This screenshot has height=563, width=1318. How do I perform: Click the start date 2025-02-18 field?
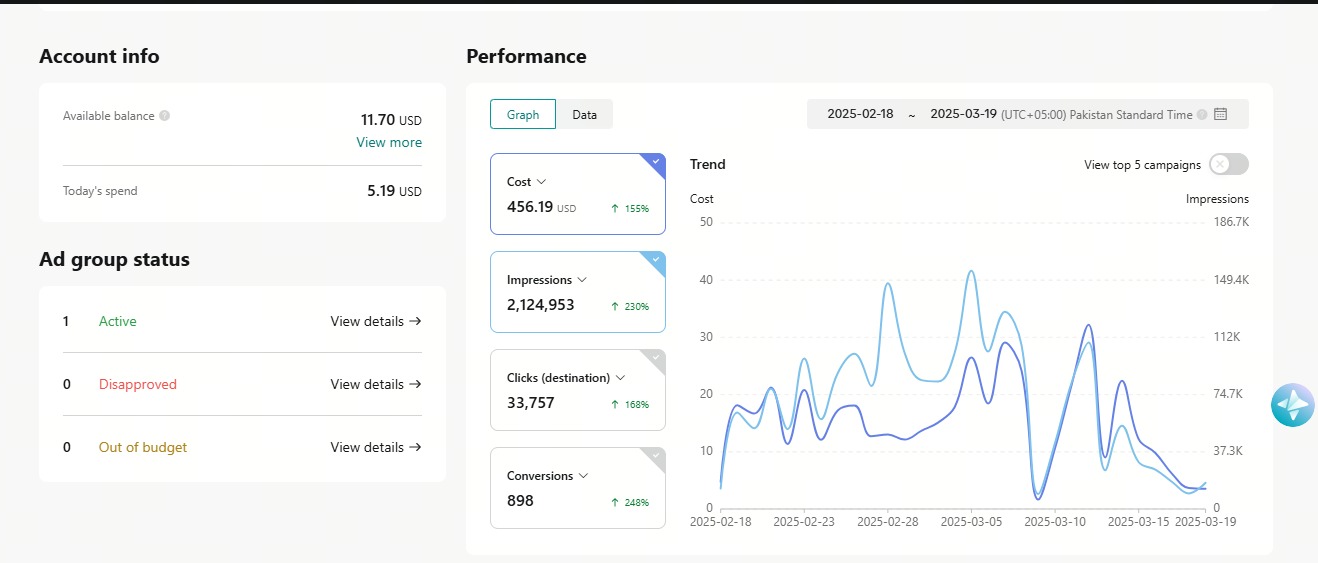[x=860, y=114]
